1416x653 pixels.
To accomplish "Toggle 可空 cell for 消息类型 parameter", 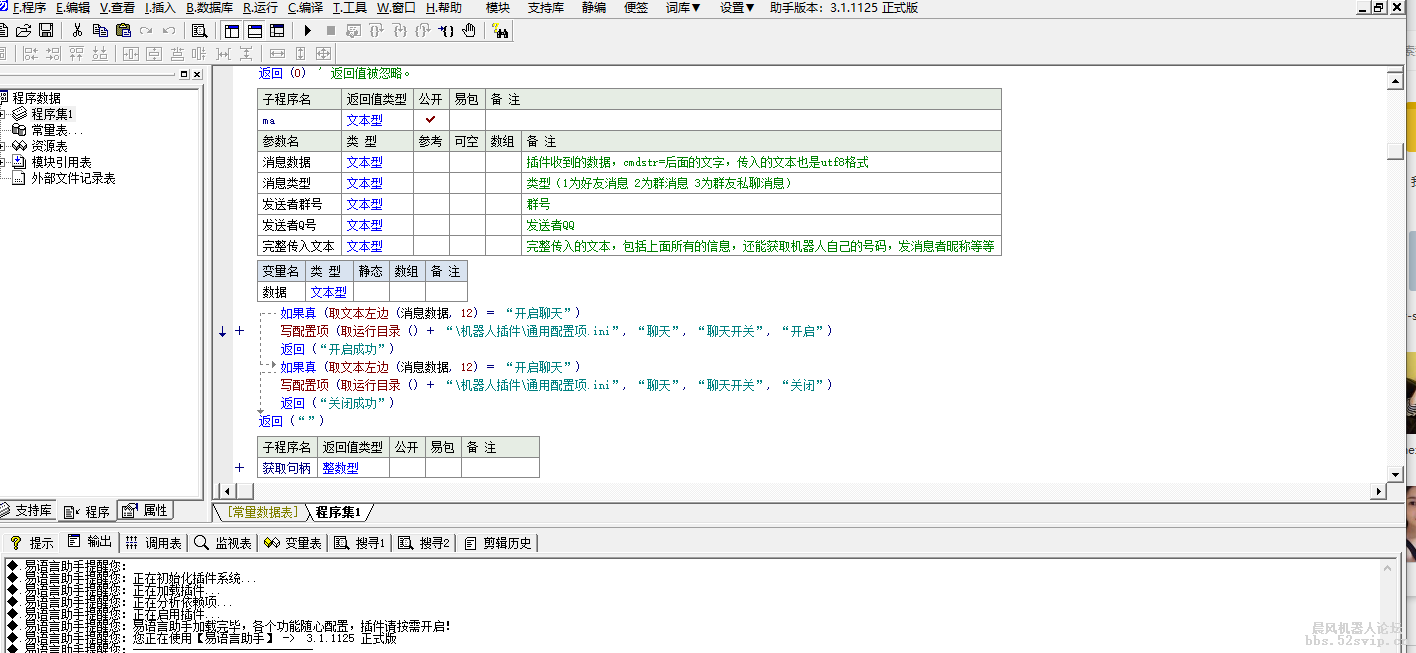I will [467, 183].
